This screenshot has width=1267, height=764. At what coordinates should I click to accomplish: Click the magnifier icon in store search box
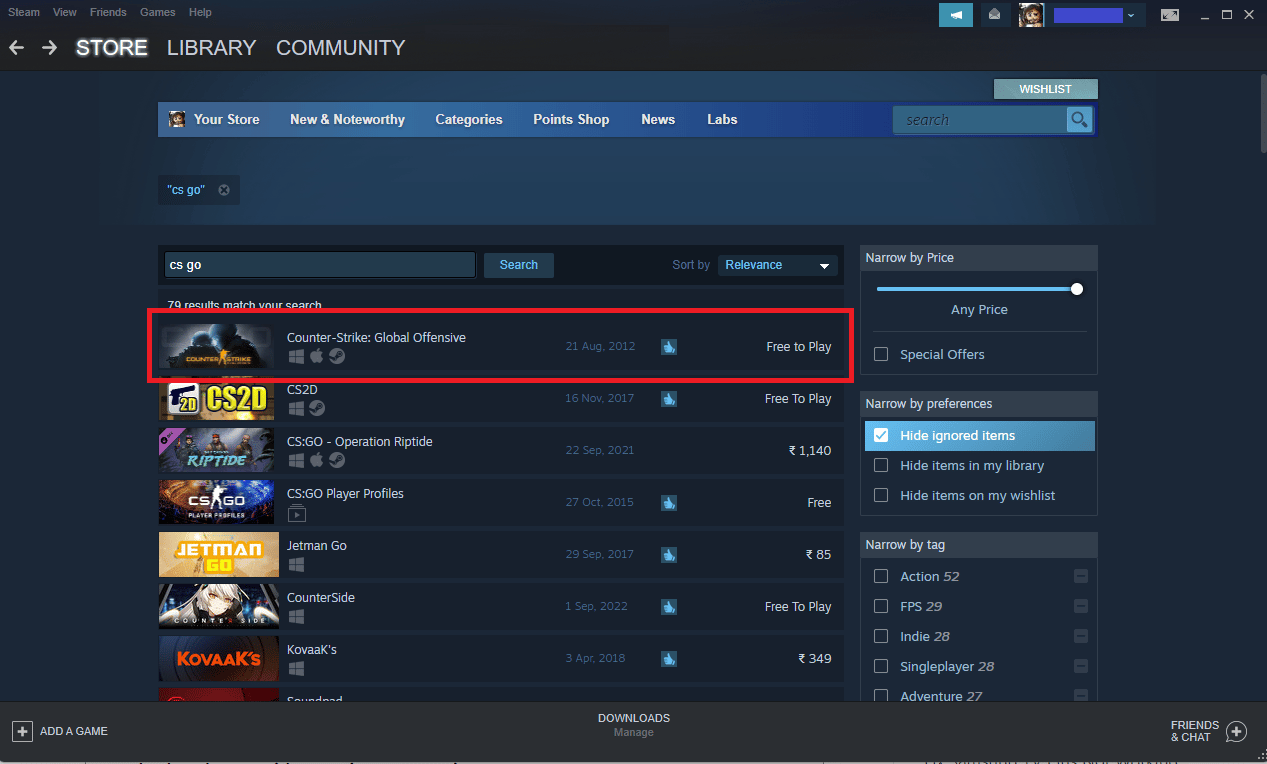[x=1079, y=119]
